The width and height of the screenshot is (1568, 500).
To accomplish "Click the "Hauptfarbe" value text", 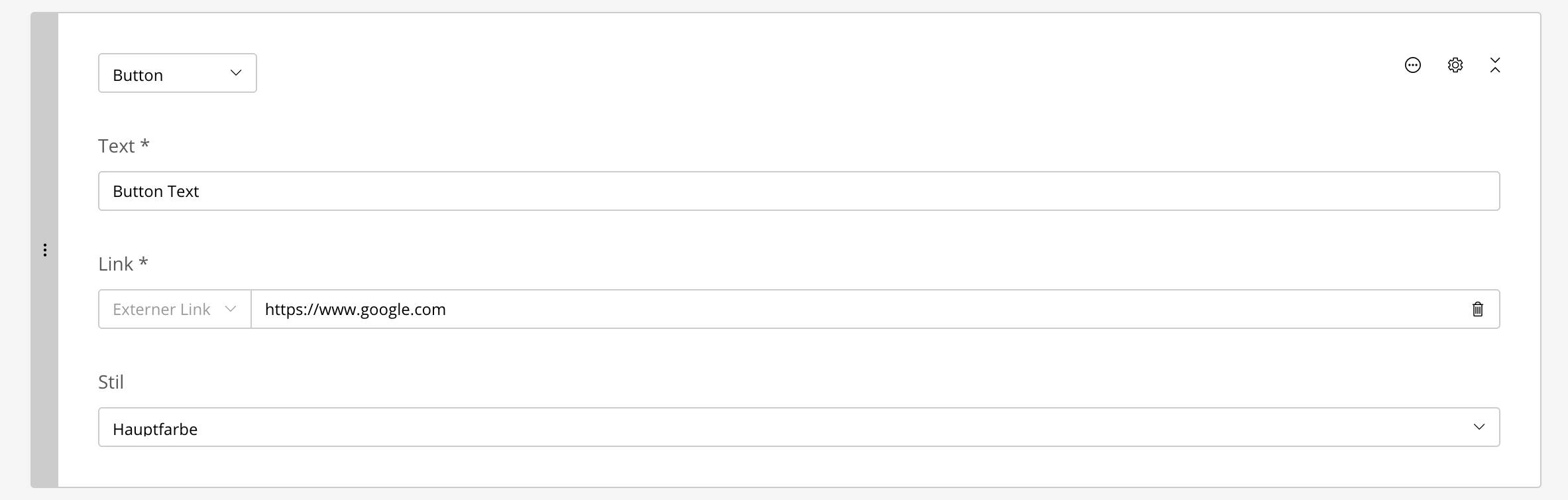I will (x=155, y=429).
